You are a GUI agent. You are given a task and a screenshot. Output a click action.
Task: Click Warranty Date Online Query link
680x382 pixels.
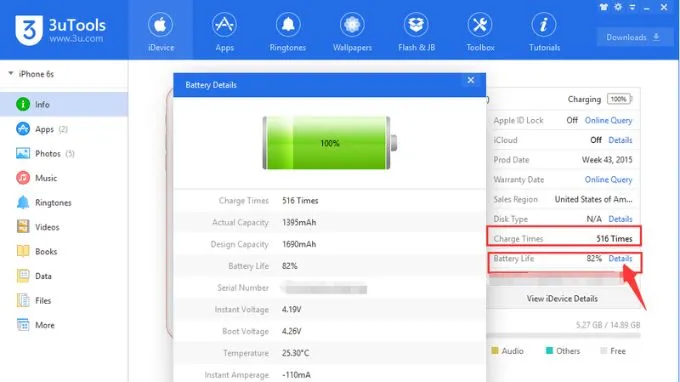pos(608,180)
